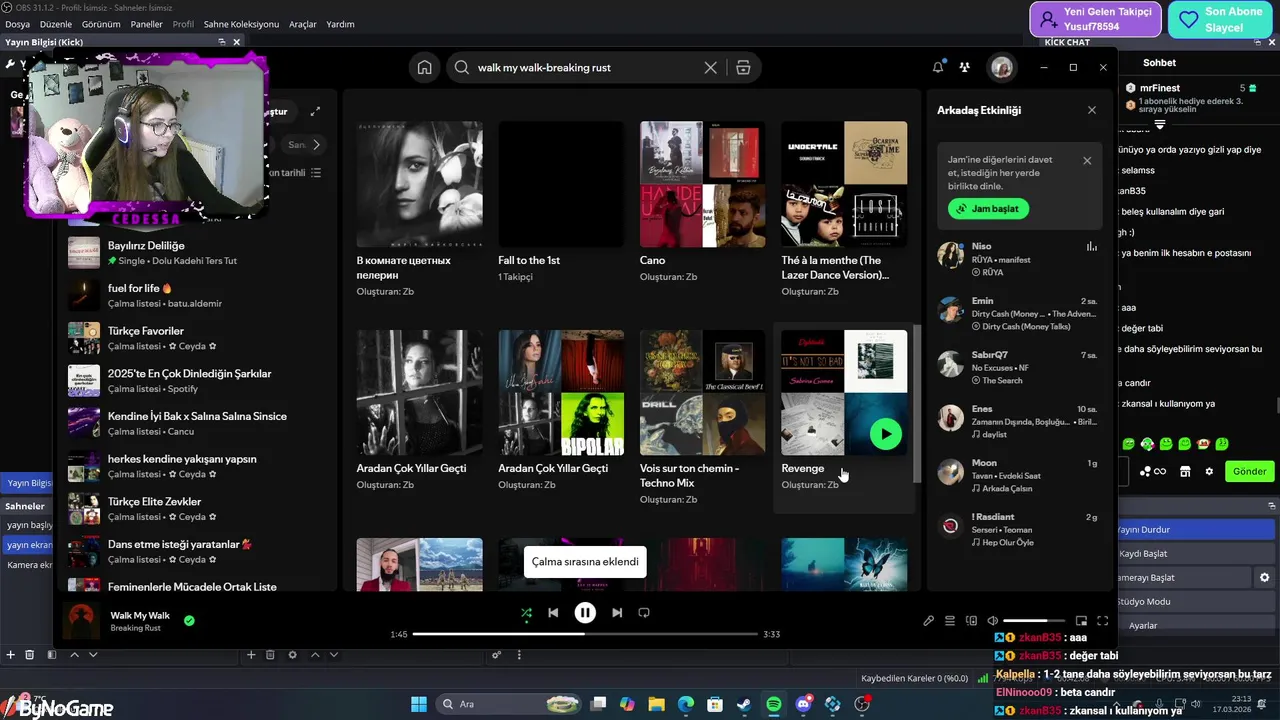Open virtual camera settings gear in OBS
The image size is (1280, 720).
point(1265,577)
